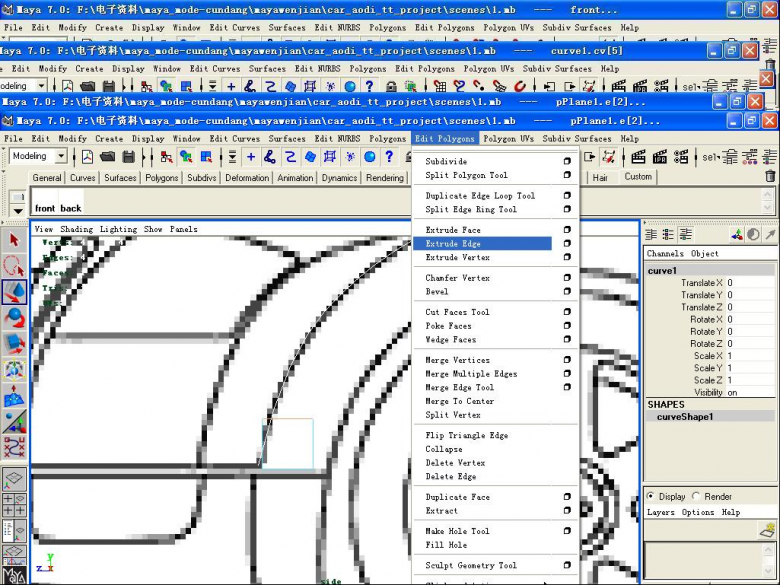Click channel box speed half-circle icon
This screenshot has height=585, width=780.
(x=753, y=235)
